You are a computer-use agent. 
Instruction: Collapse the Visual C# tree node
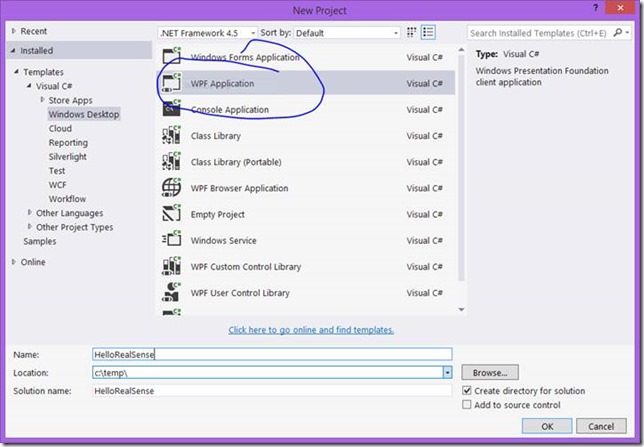[x=29, y=85]
